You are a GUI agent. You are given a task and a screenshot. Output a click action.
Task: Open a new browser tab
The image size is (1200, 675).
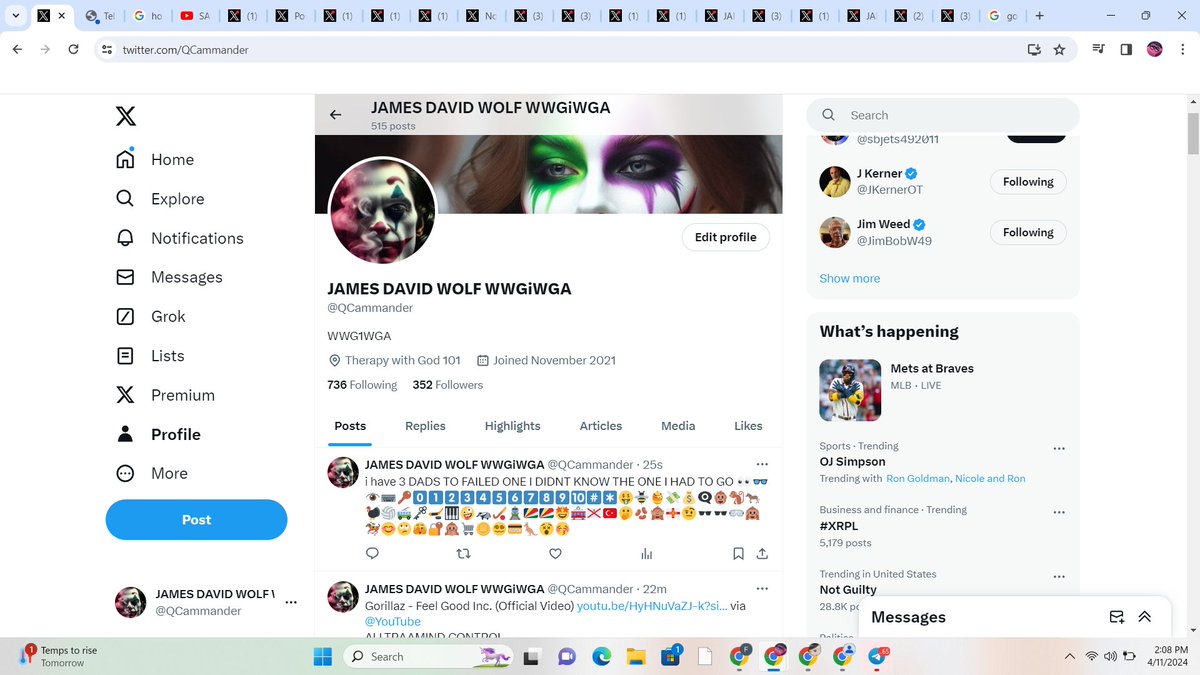coord(1040,16)
